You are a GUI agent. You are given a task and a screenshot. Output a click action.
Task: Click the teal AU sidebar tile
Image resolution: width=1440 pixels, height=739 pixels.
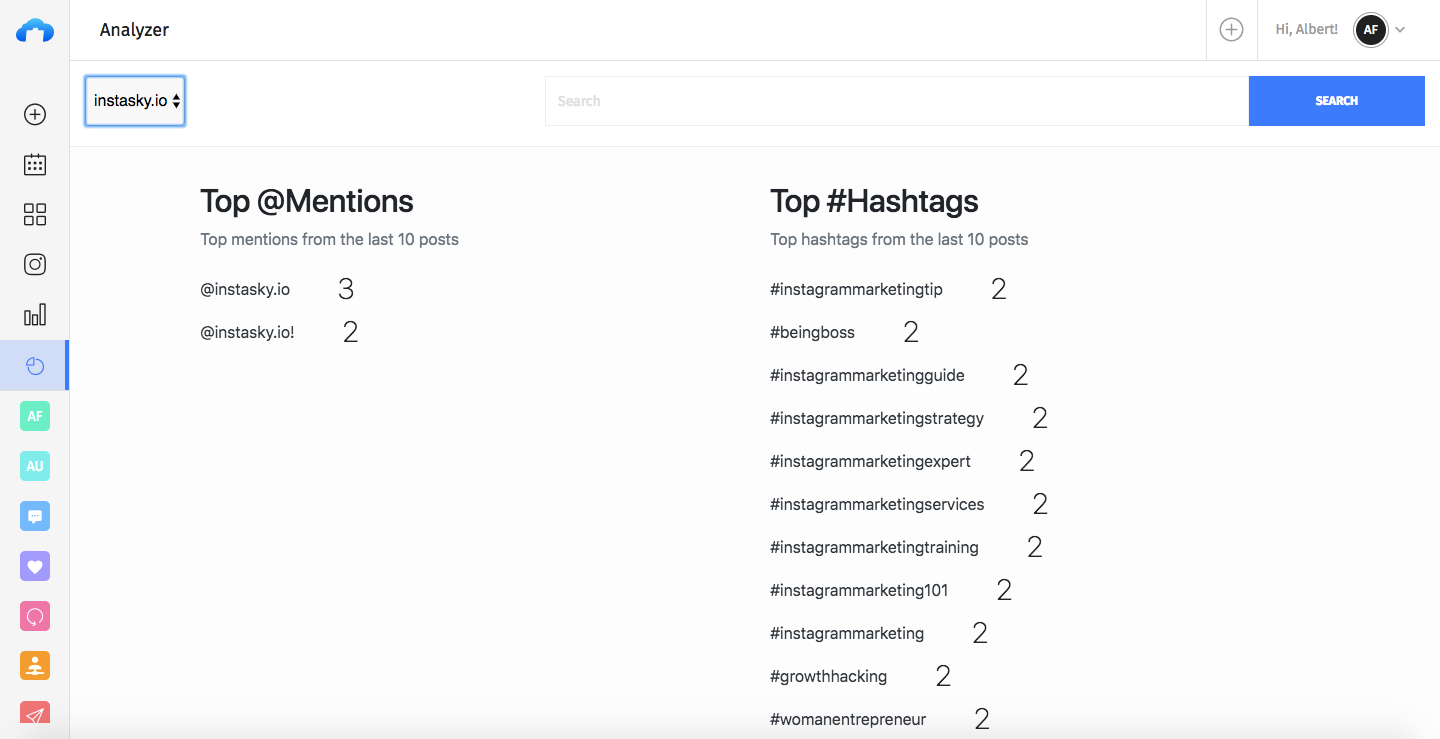coord(35,466)
